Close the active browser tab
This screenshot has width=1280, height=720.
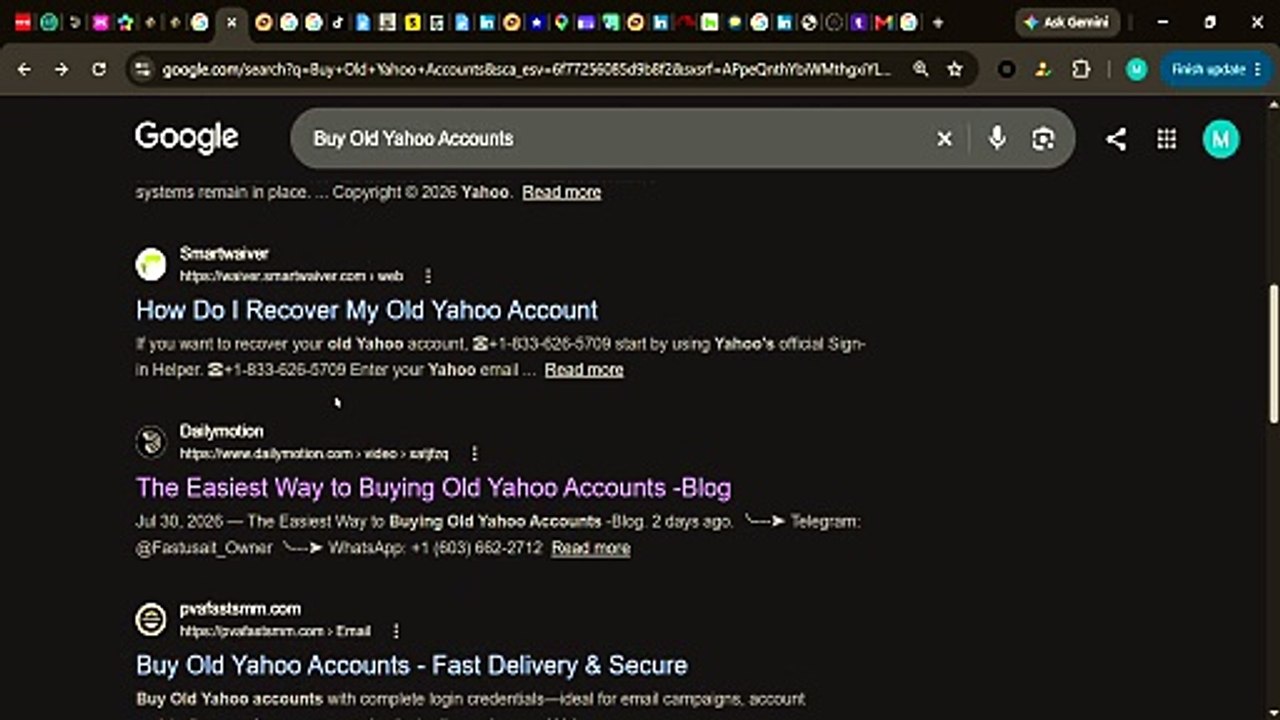click(231, 22)
